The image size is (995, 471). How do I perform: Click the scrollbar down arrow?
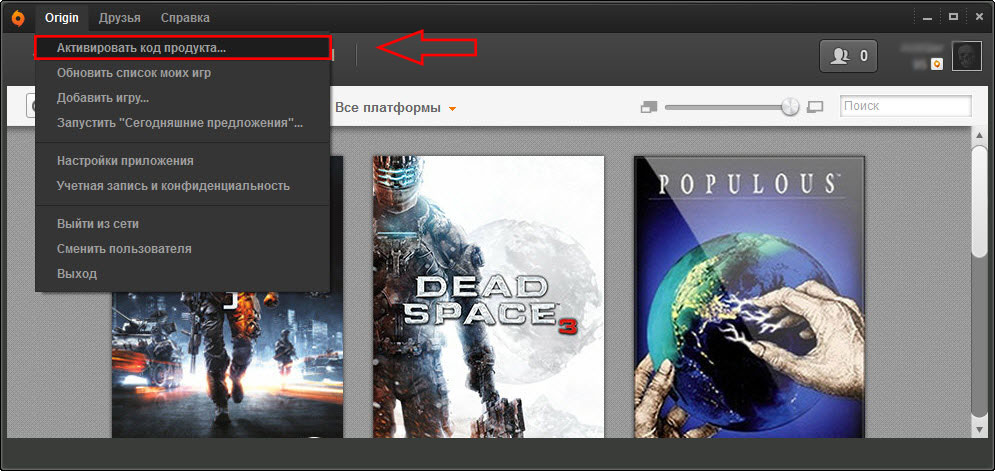[x=979, y=430]
